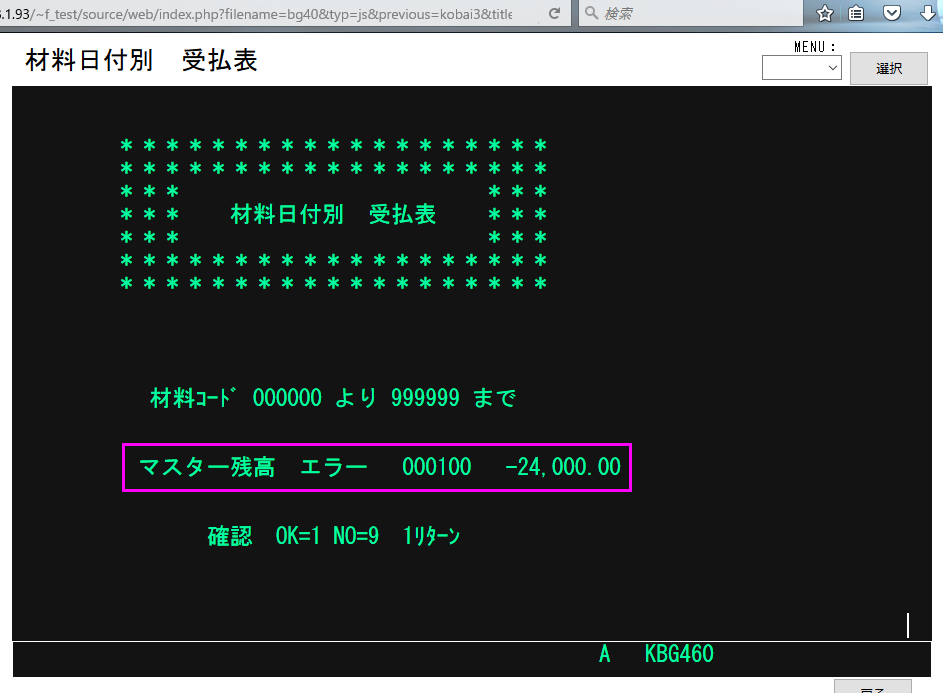Click the マスター残高 エラー message line
The width and height of the screenshot is (943, 693).
376,467
